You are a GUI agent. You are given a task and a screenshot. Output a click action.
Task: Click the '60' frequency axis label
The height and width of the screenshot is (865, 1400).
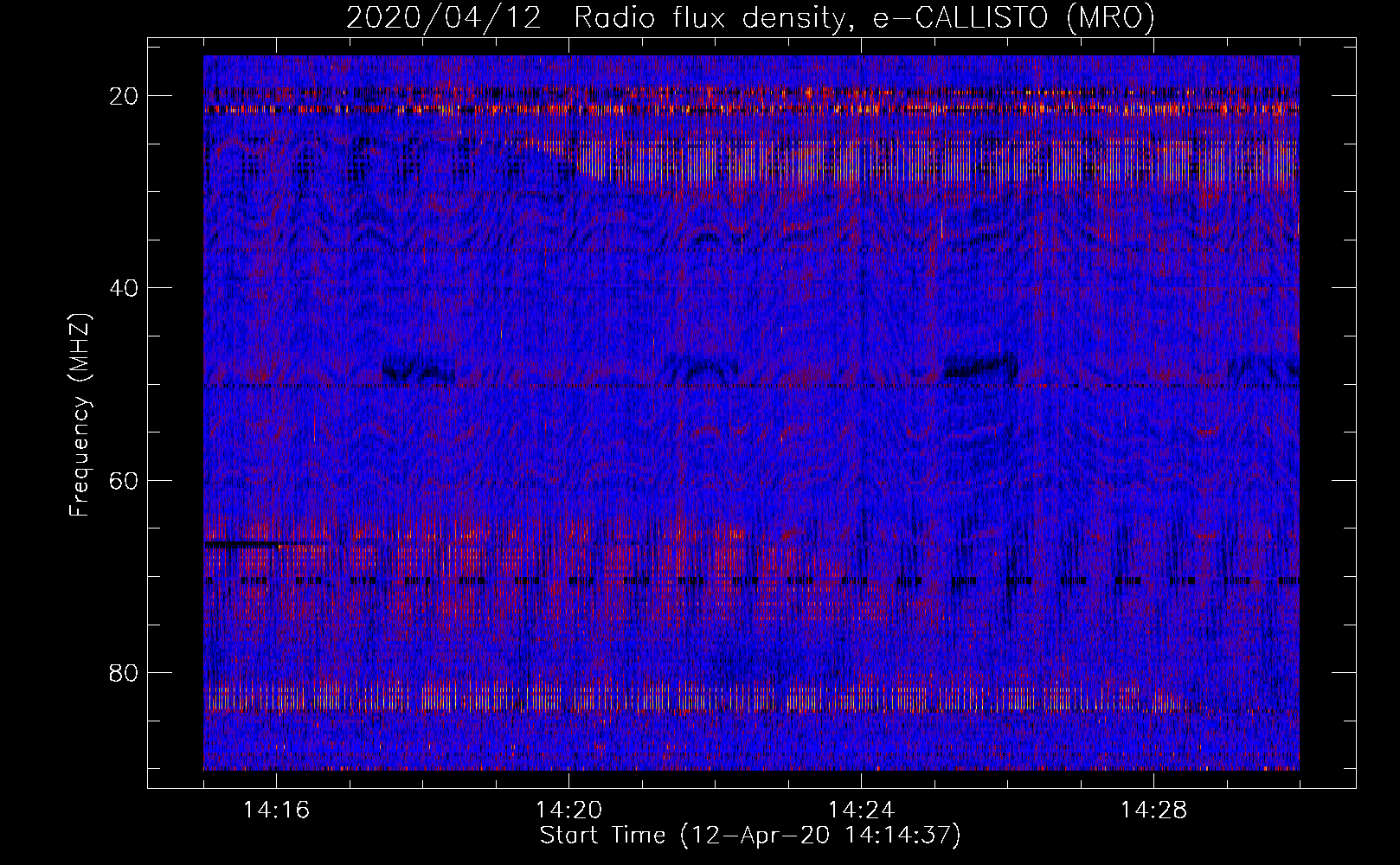125,480
